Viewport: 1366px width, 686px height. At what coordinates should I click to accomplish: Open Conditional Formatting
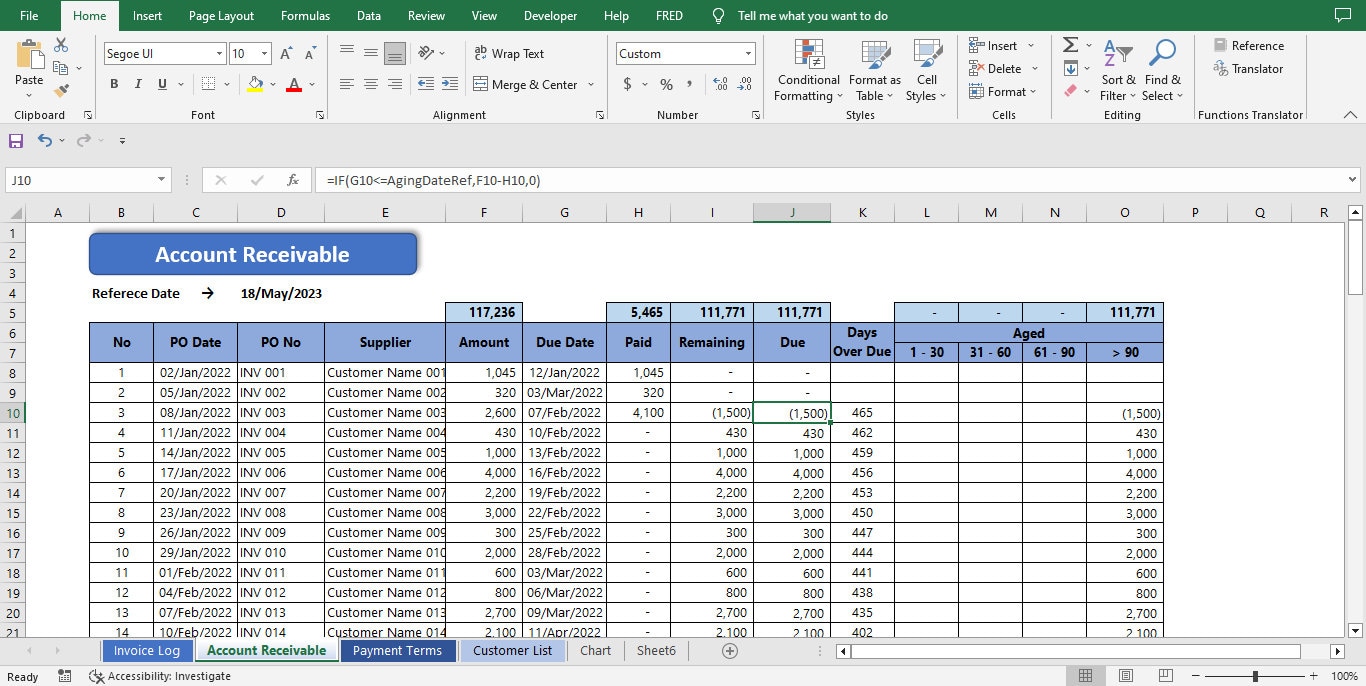click(808, 70)
